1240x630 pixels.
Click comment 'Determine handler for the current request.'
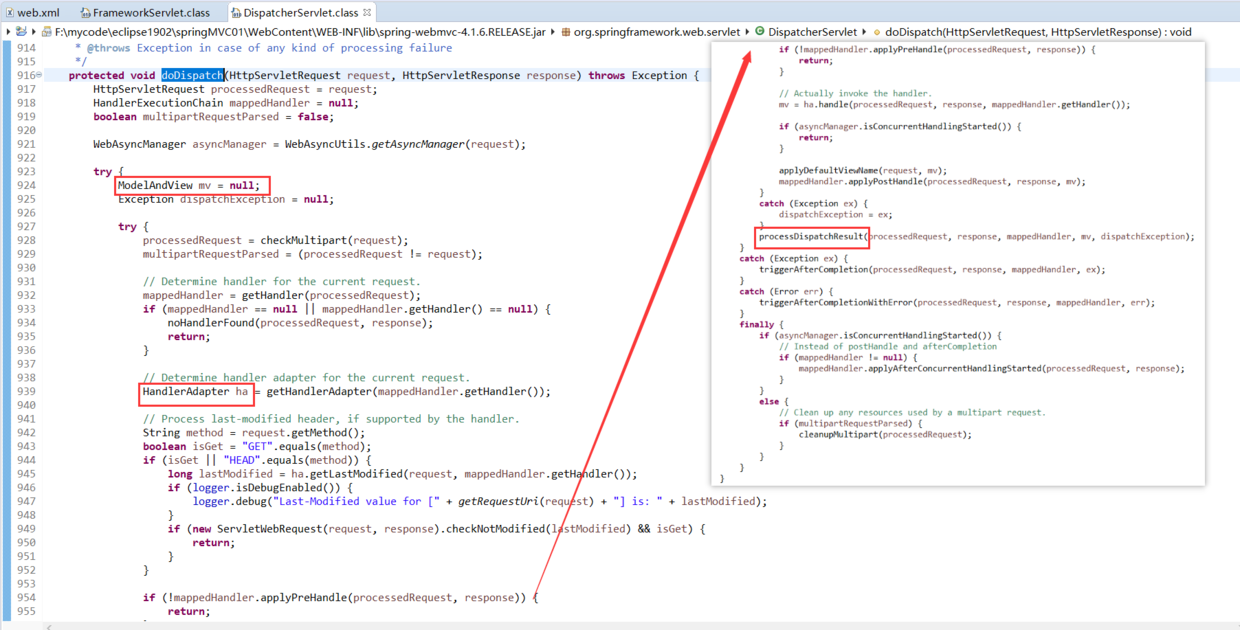(281, 282)
